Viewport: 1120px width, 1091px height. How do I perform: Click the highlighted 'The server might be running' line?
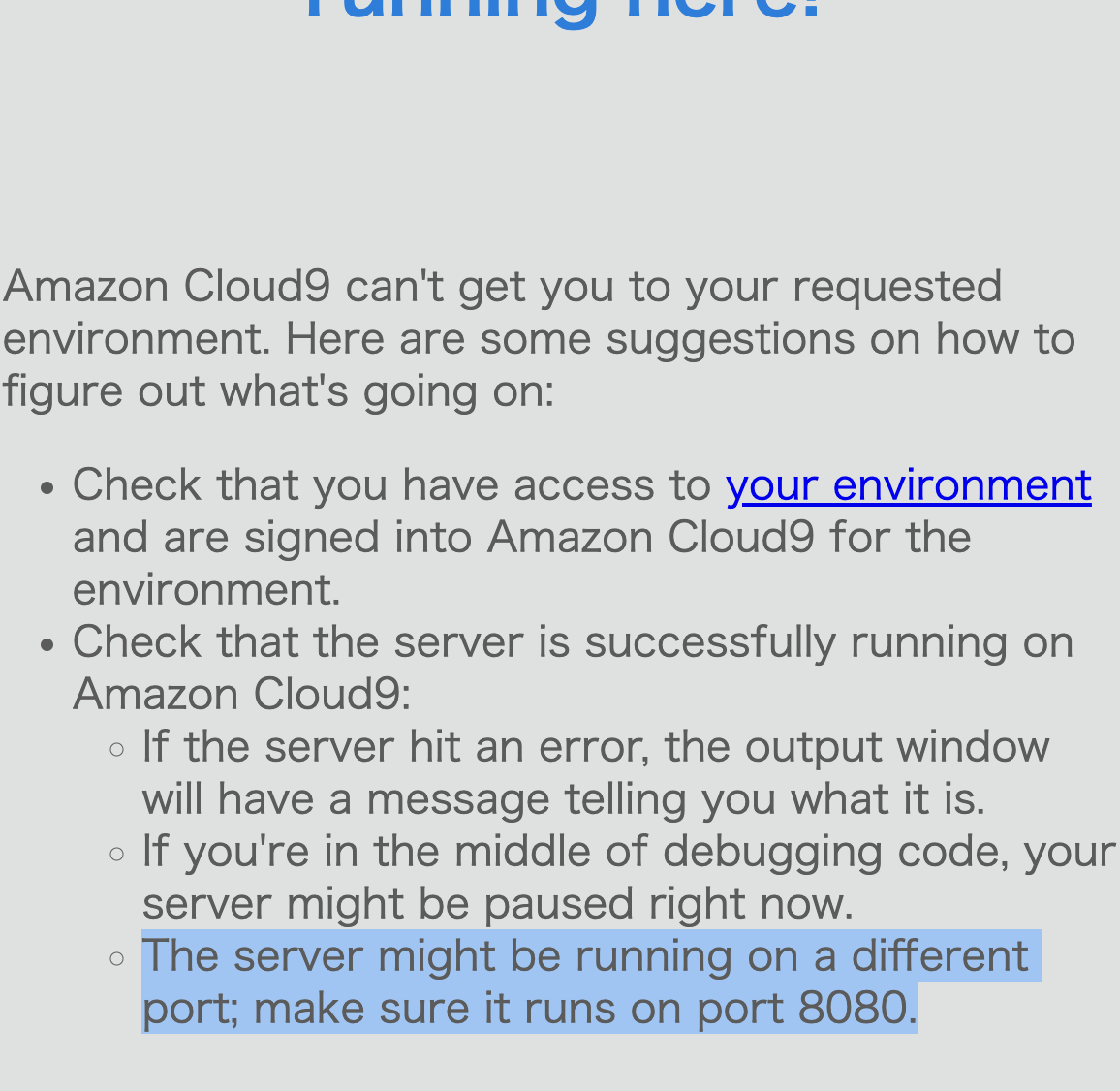point(586,956)
